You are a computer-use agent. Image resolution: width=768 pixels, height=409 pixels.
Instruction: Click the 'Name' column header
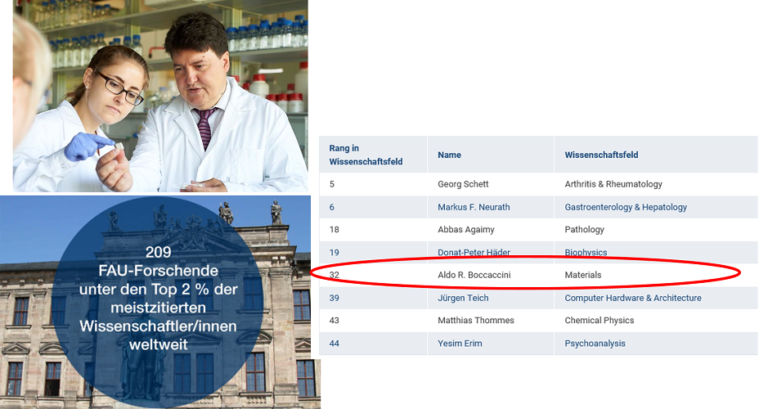pyautogui.click(x=449, y=155)
